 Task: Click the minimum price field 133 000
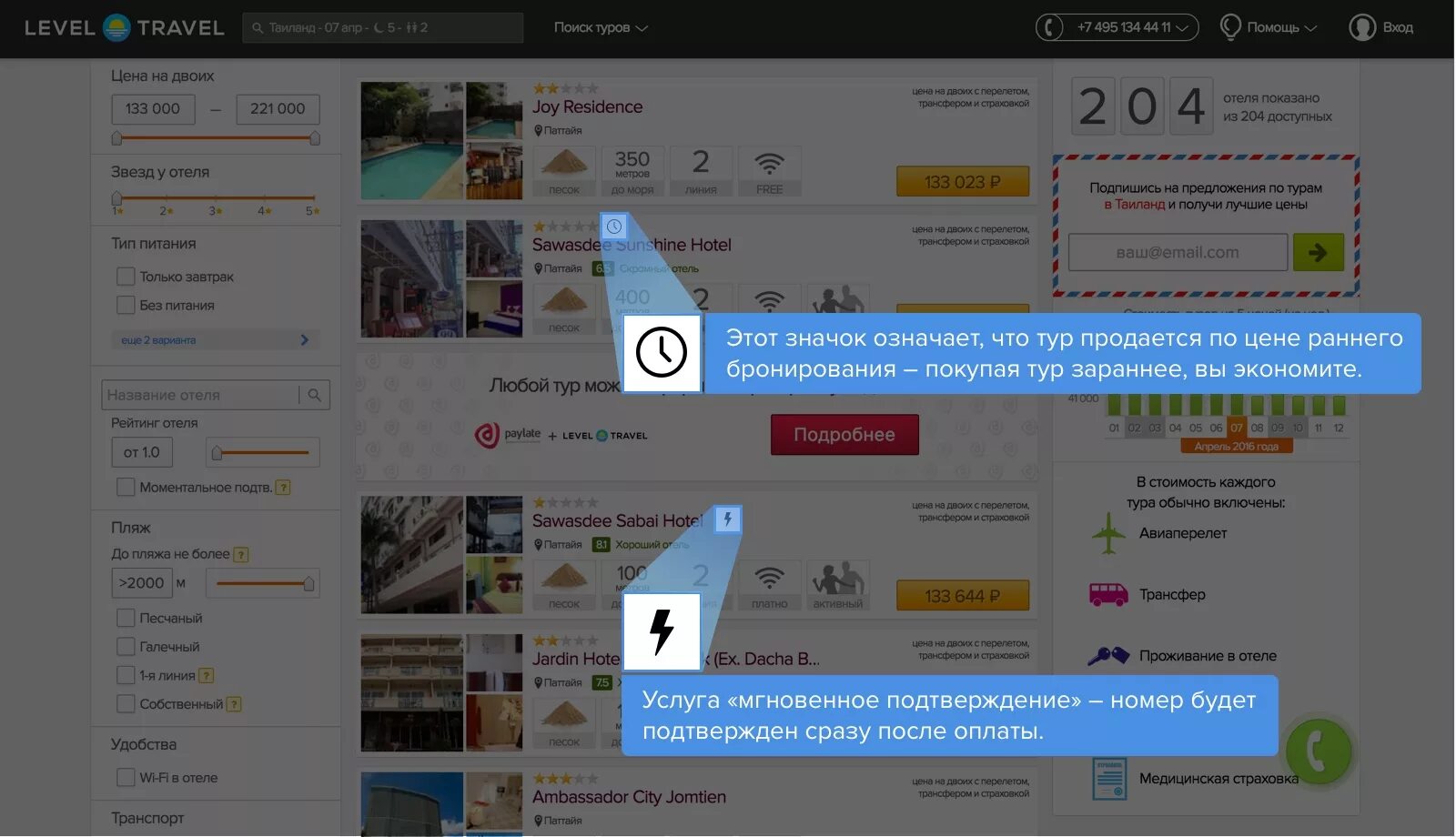(x=153, y=109)
